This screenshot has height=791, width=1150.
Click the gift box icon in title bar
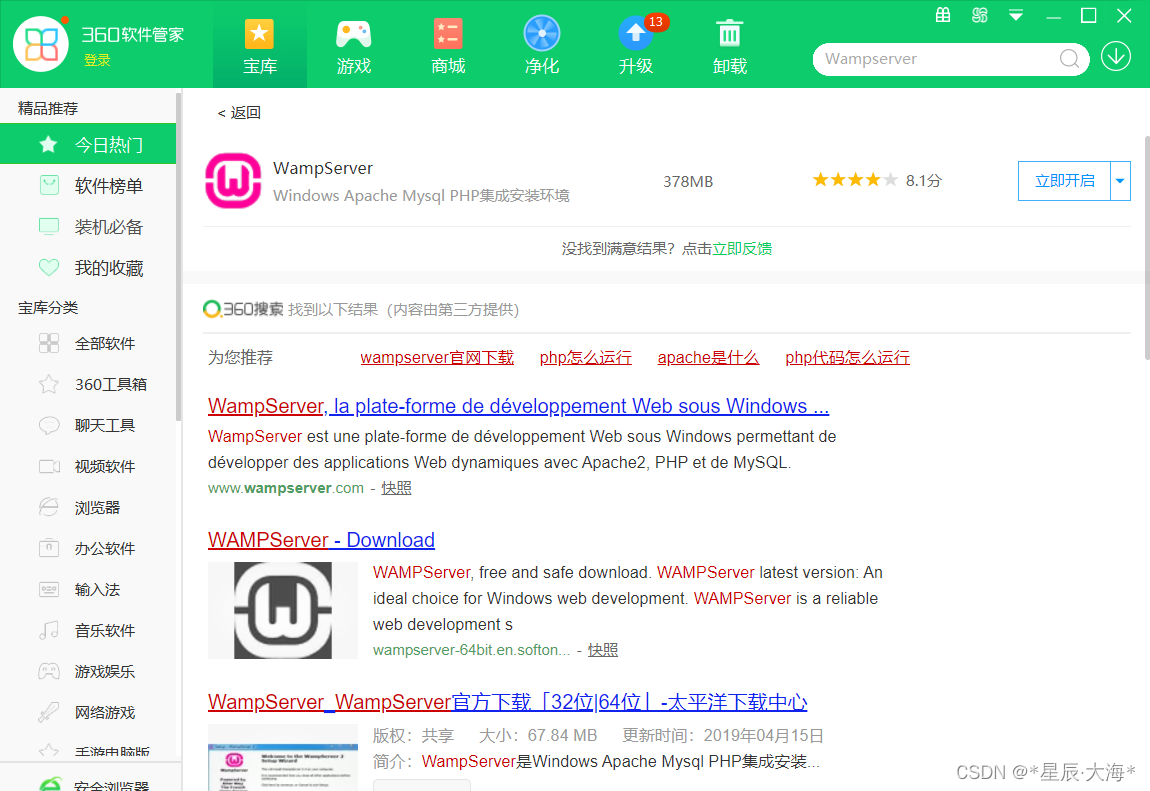coord(943,15)
